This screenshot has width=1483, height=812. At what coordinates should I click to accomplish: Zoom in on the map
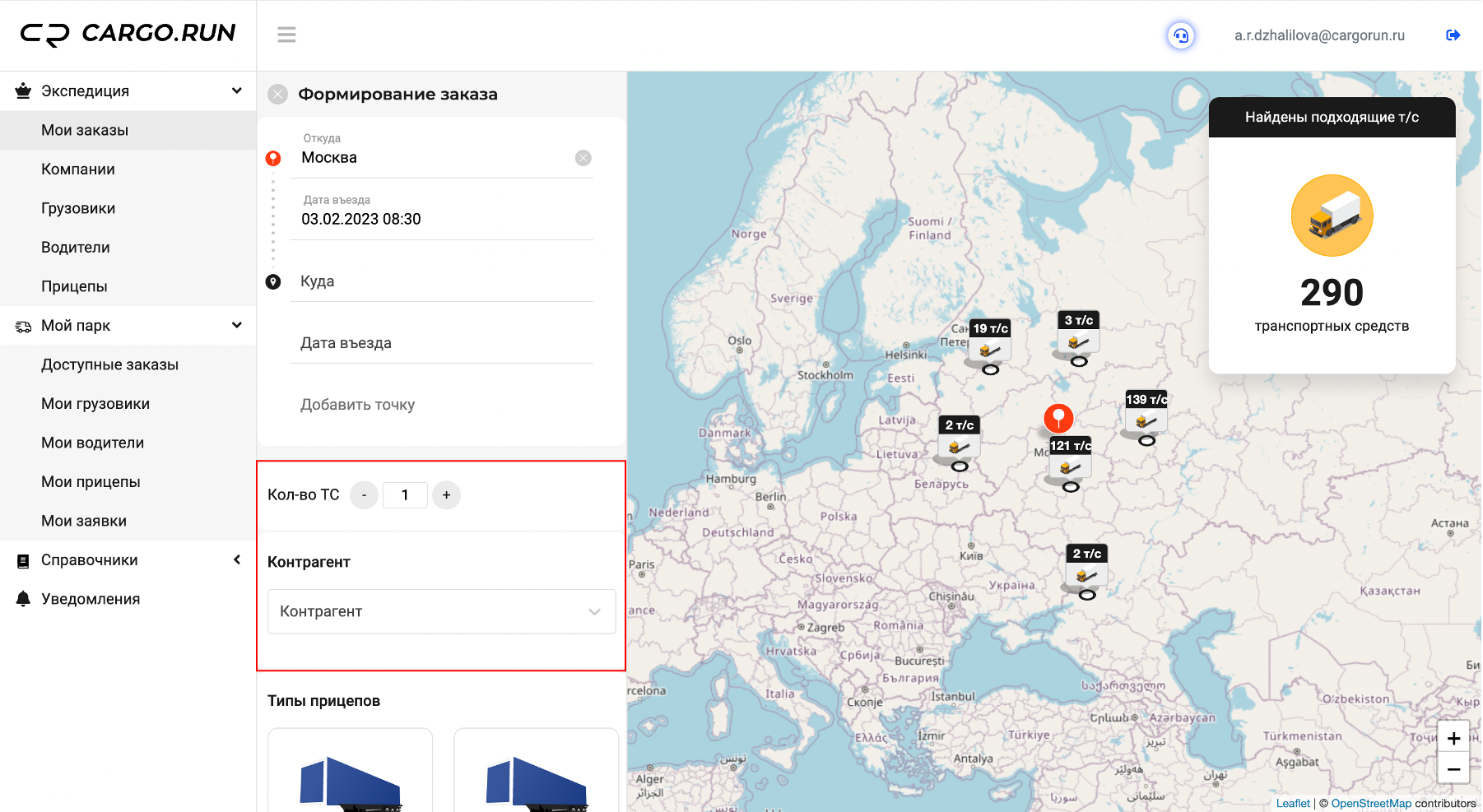(1453, 738)
